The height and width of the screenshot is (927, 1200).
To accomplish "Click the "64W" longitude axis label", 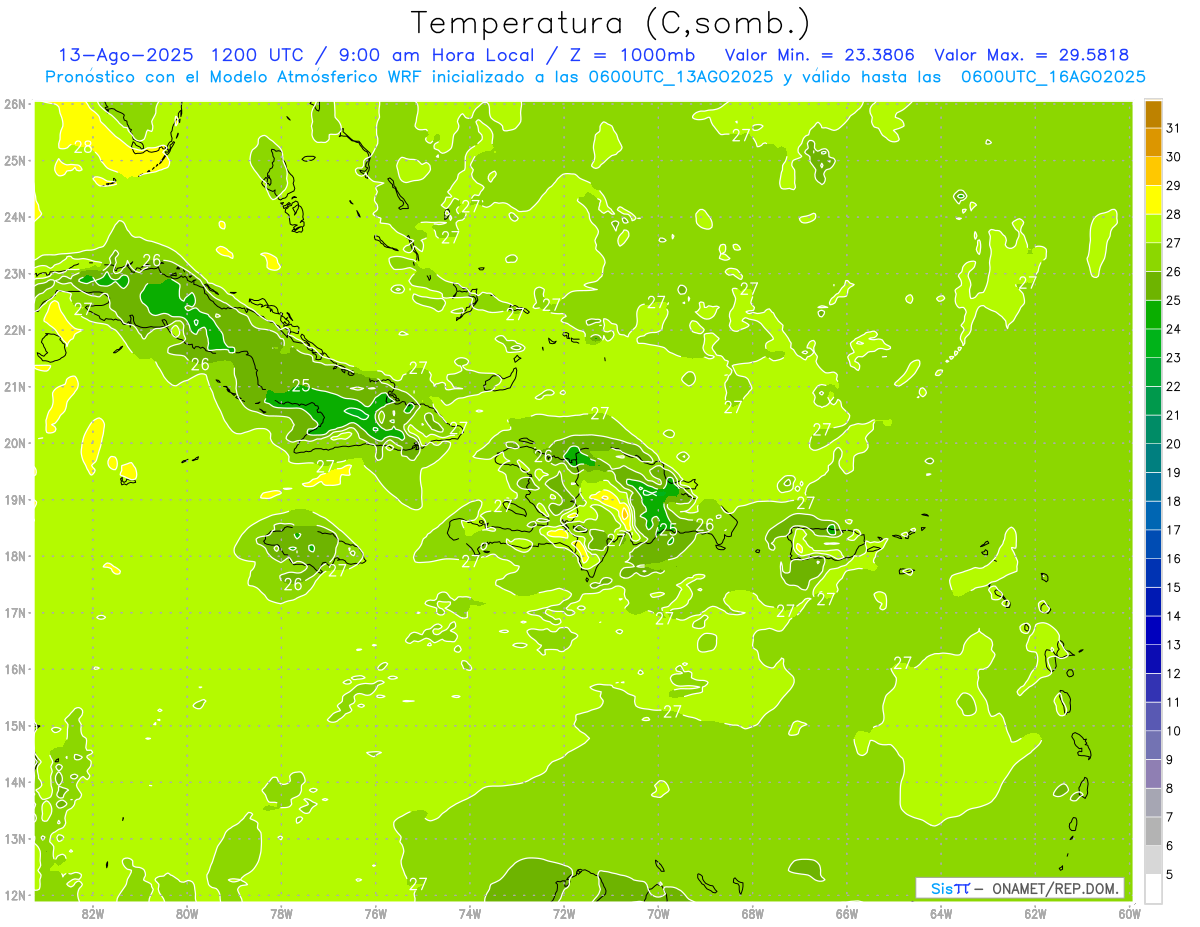I will click(x=941, y=913).
